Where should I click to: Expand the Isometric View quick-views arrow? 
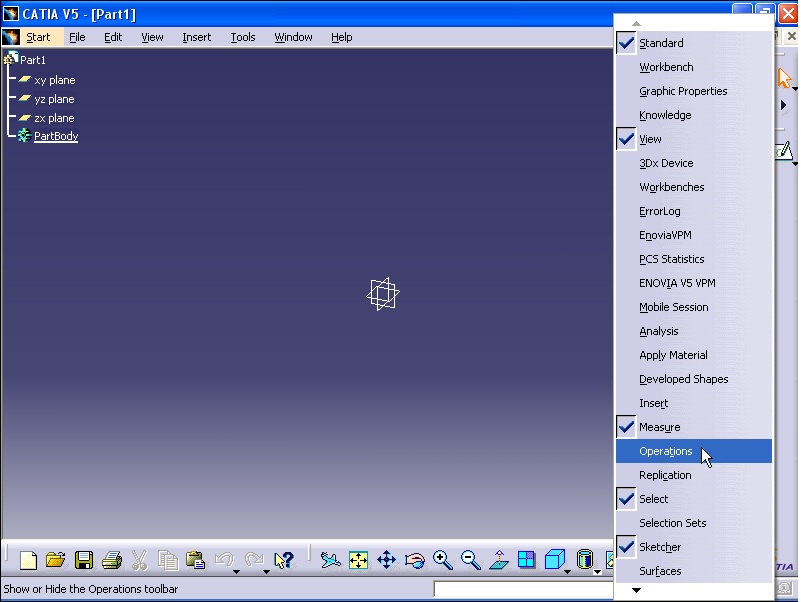coord(567,571)
